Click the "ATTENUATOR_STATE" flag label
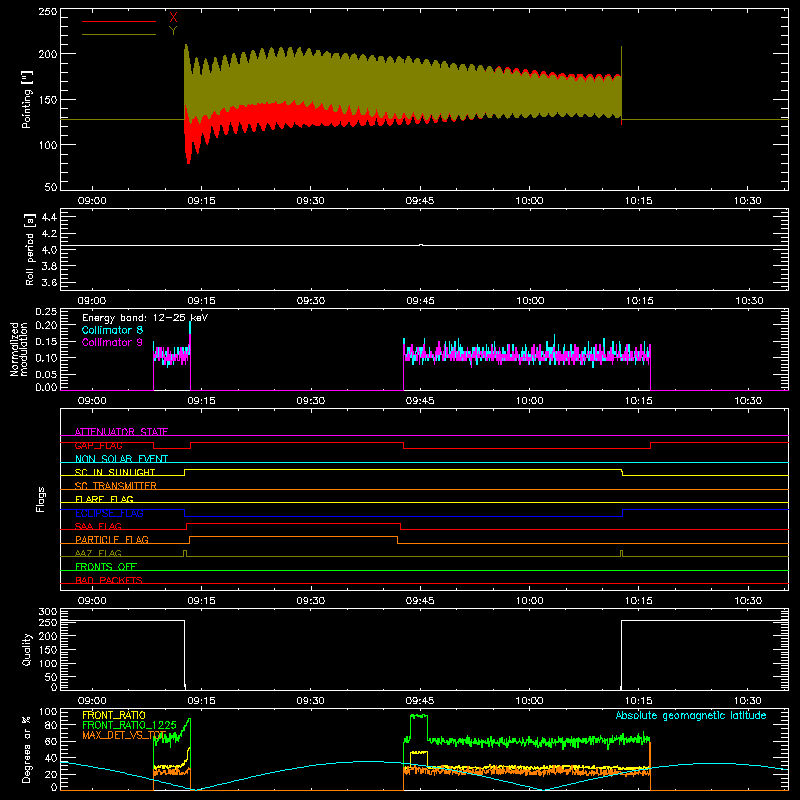 click(x=121, y=432)
